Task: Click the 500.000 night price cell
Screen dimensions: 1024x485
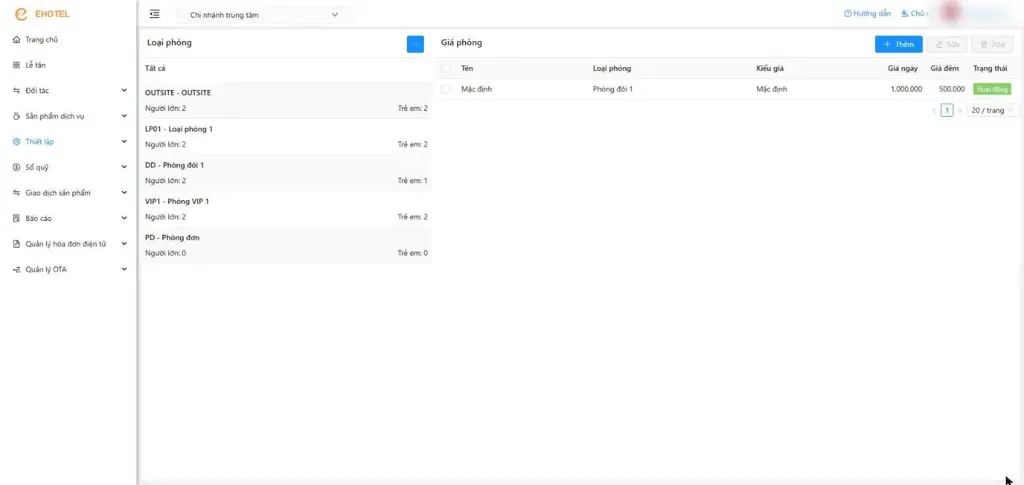Action: coord(952,89)
